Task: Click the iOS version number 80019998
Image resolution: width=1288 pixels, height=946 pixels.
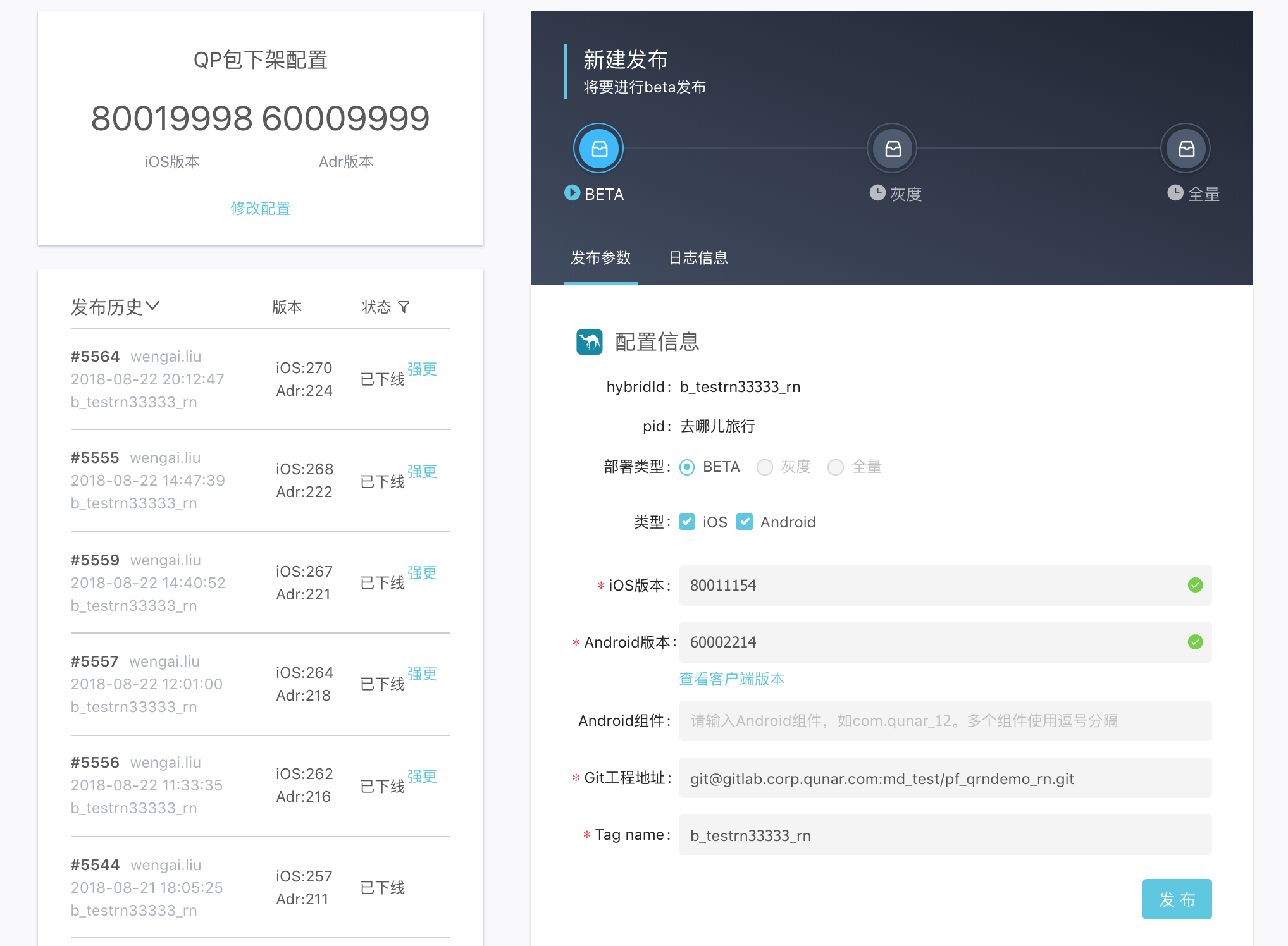Action: click(171, 118)
